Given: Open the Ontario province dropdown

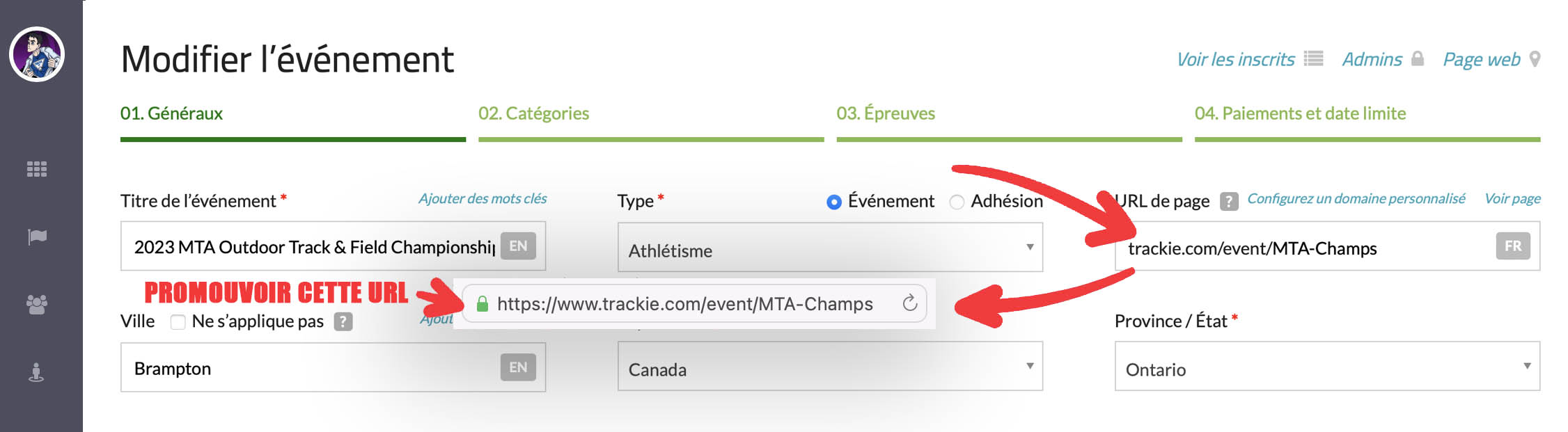Looking at the screenshot, I should pyautogui.click(x=1326, y=367).
